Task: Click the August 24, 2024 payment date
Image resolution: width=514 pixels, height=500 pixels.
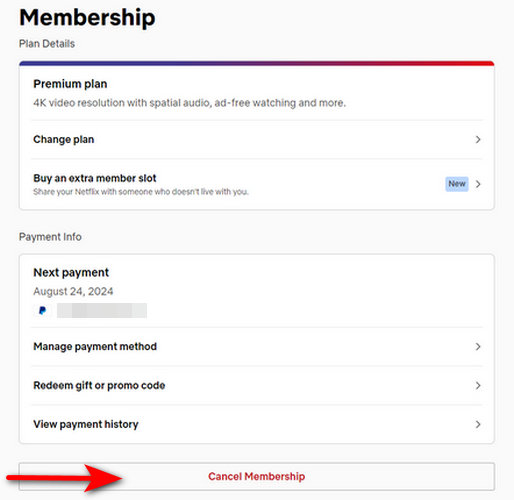Action: click(x=73, y=291)
